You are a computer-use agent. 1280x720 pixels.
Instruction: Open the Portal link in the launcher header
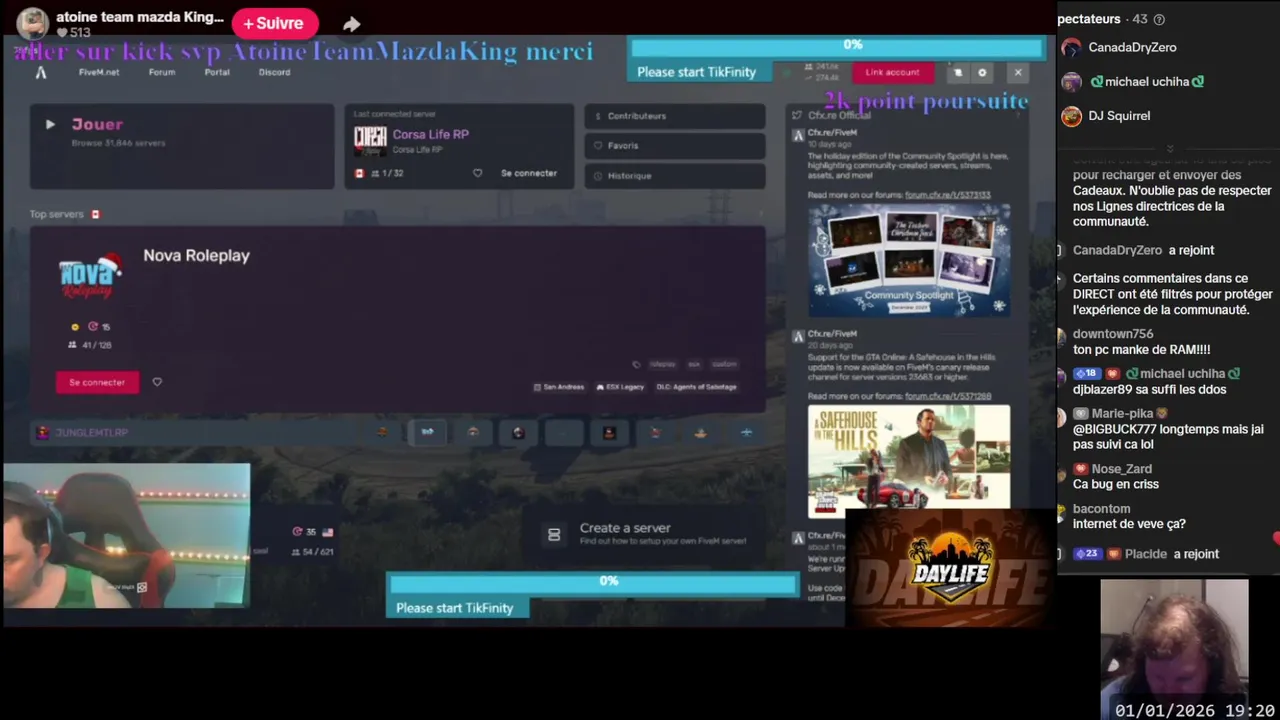[217, 72]
